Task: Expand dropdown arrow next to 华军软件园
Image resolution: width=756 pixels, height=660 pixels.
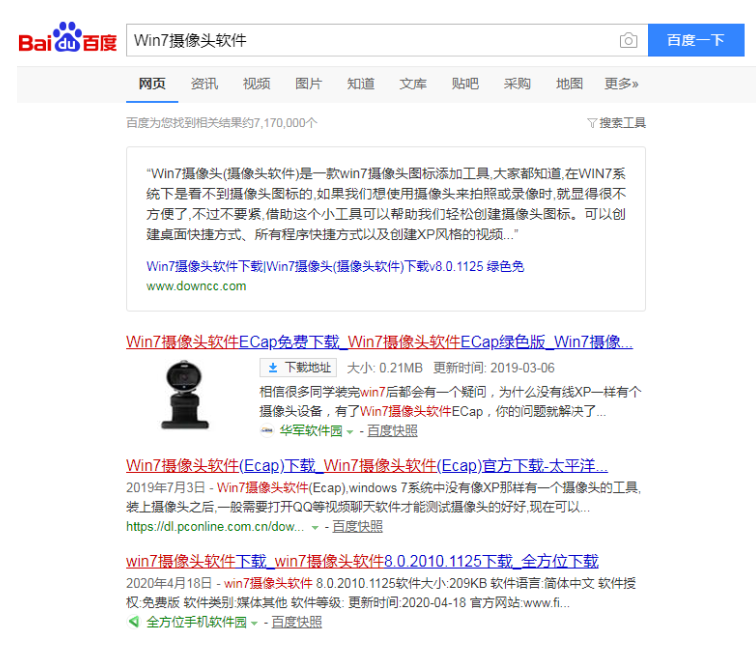Action: point(350,431)
